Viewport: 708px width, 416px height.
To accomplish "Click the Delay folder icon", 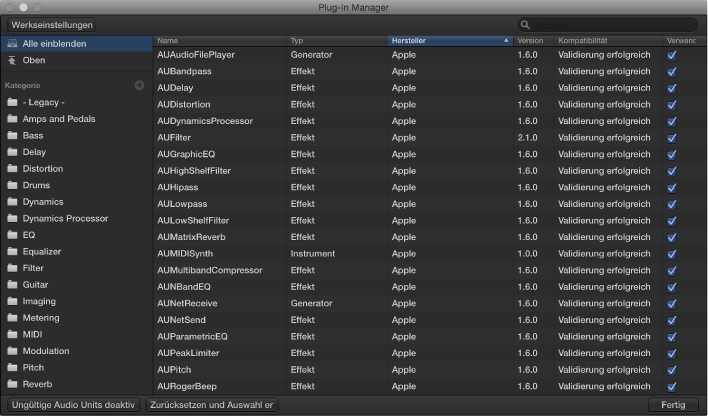I will pyautogui.click(x=12, y=152).
